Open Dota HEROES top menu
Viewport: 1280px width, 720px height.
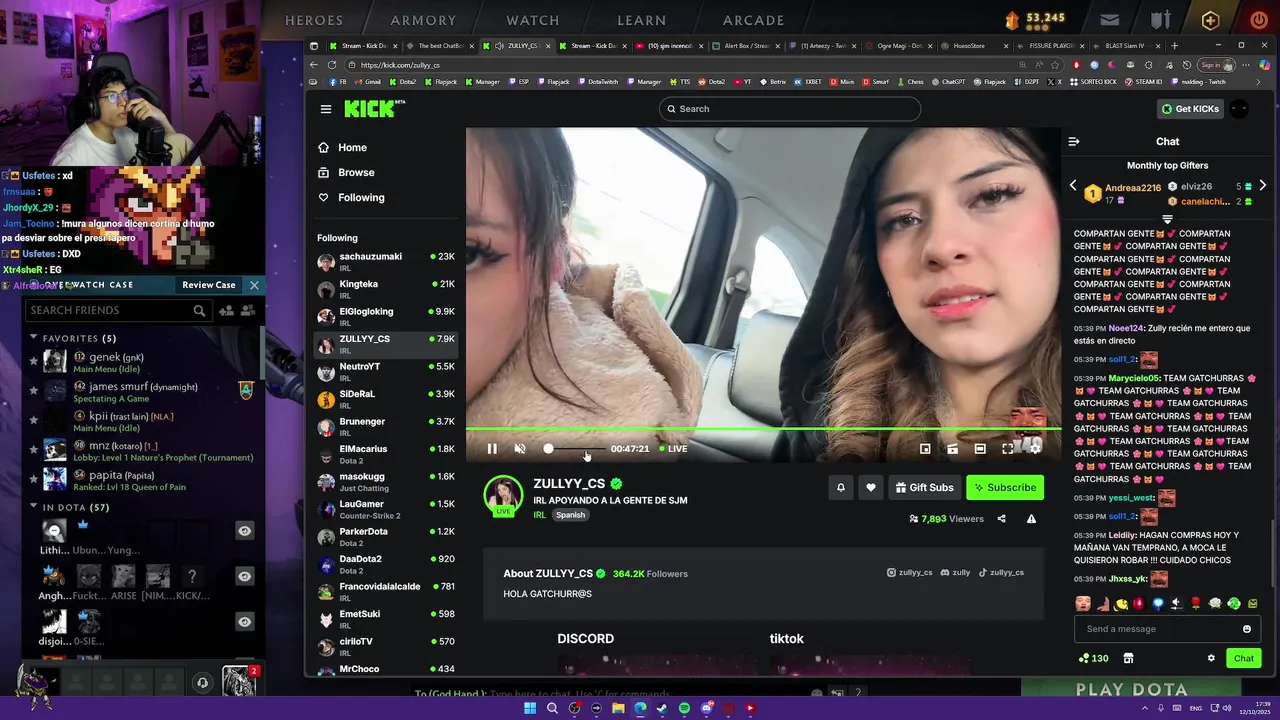tap(314, 20)
